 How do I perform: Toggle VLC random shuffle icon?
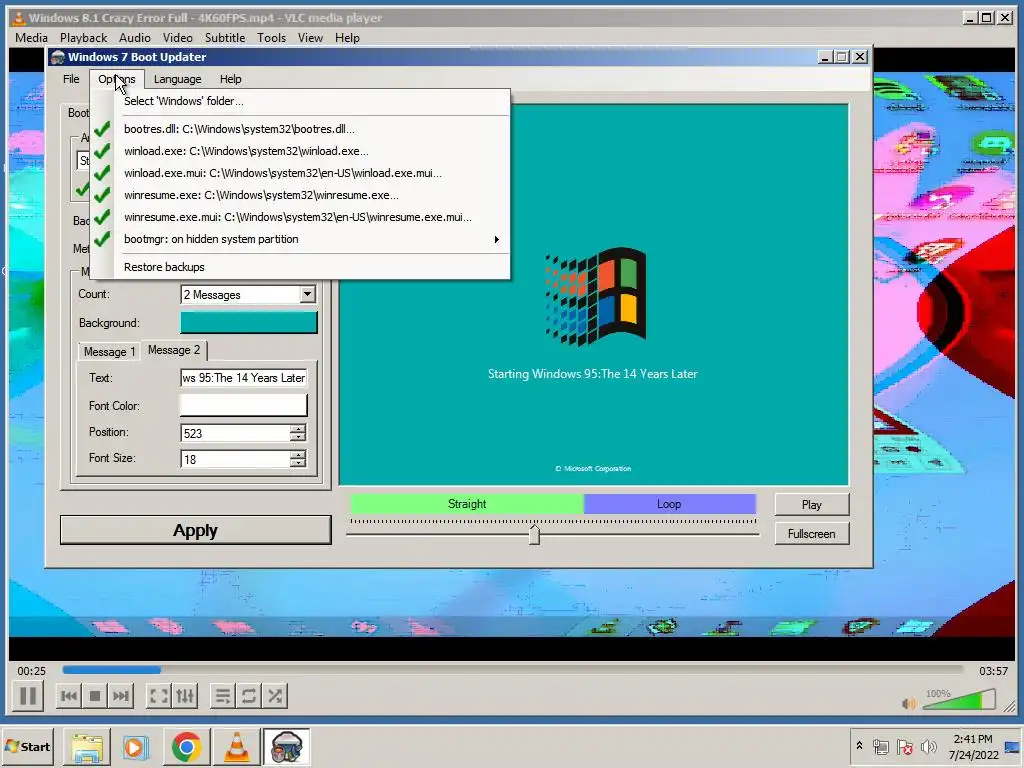275,696
